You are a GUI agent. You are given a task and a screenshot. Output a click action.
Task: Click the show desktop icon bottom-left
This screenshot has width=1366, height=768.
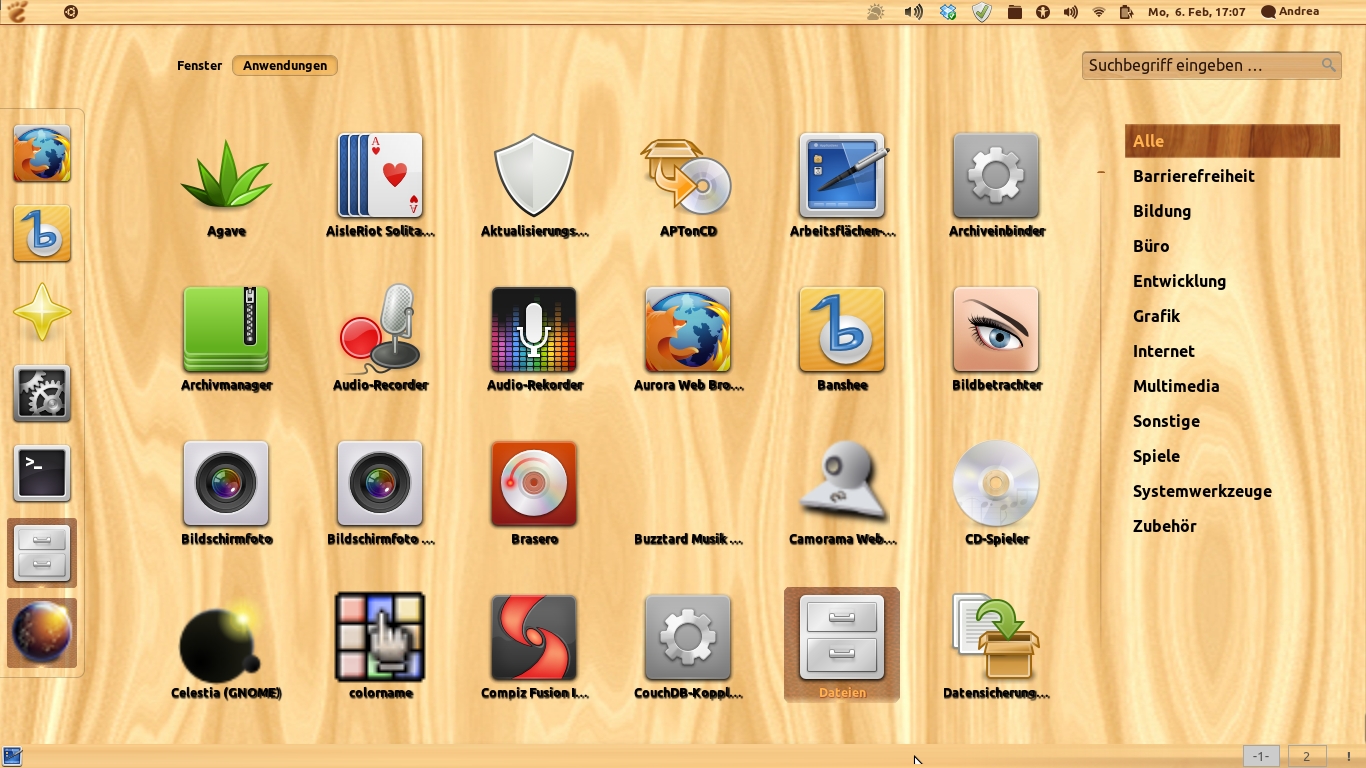pos(13,757)
